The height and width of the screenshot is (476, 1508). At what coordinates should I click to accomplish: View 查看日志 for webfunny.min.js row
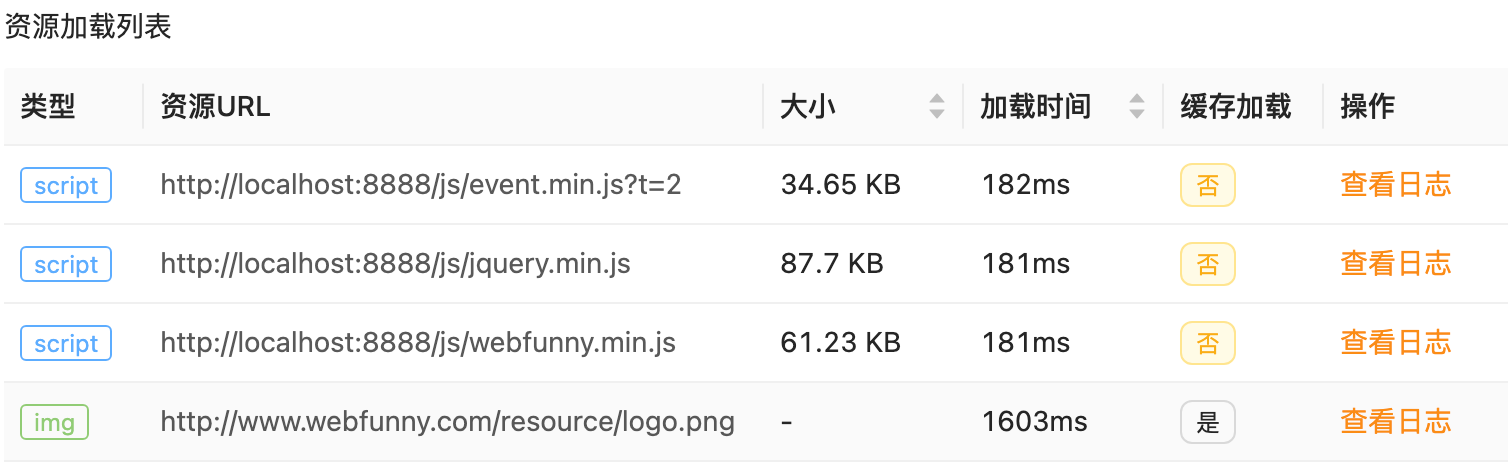(x=1395, y=343)
